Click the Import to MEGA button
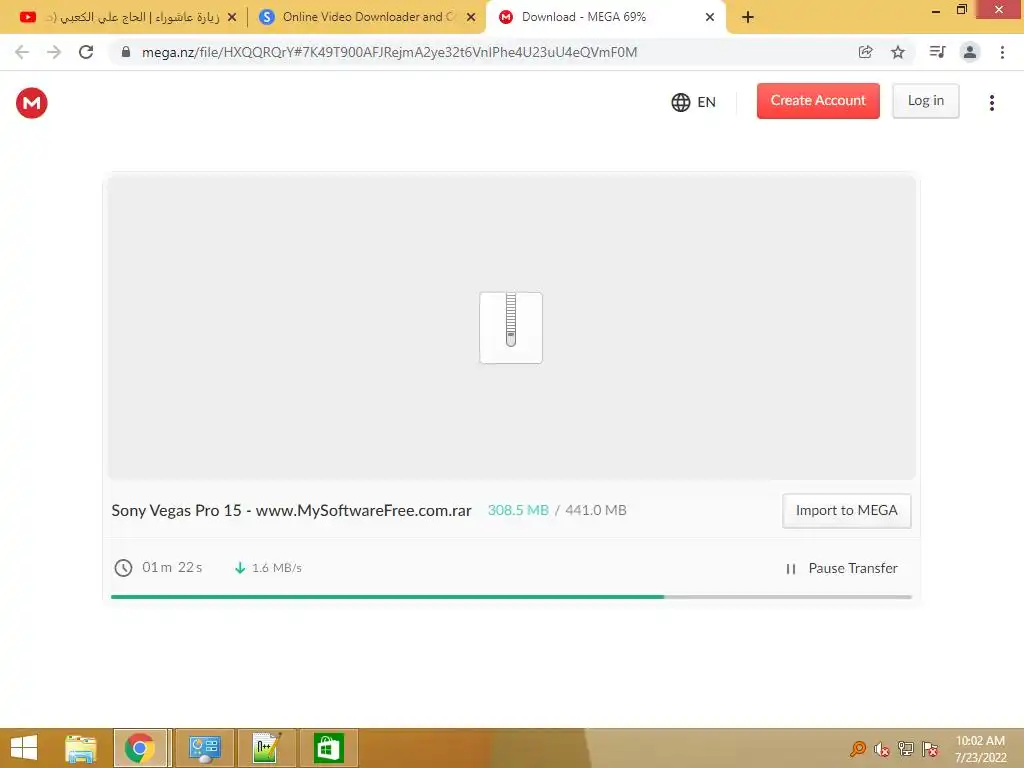Screen dimensions: 1024x768 point(846,511)
